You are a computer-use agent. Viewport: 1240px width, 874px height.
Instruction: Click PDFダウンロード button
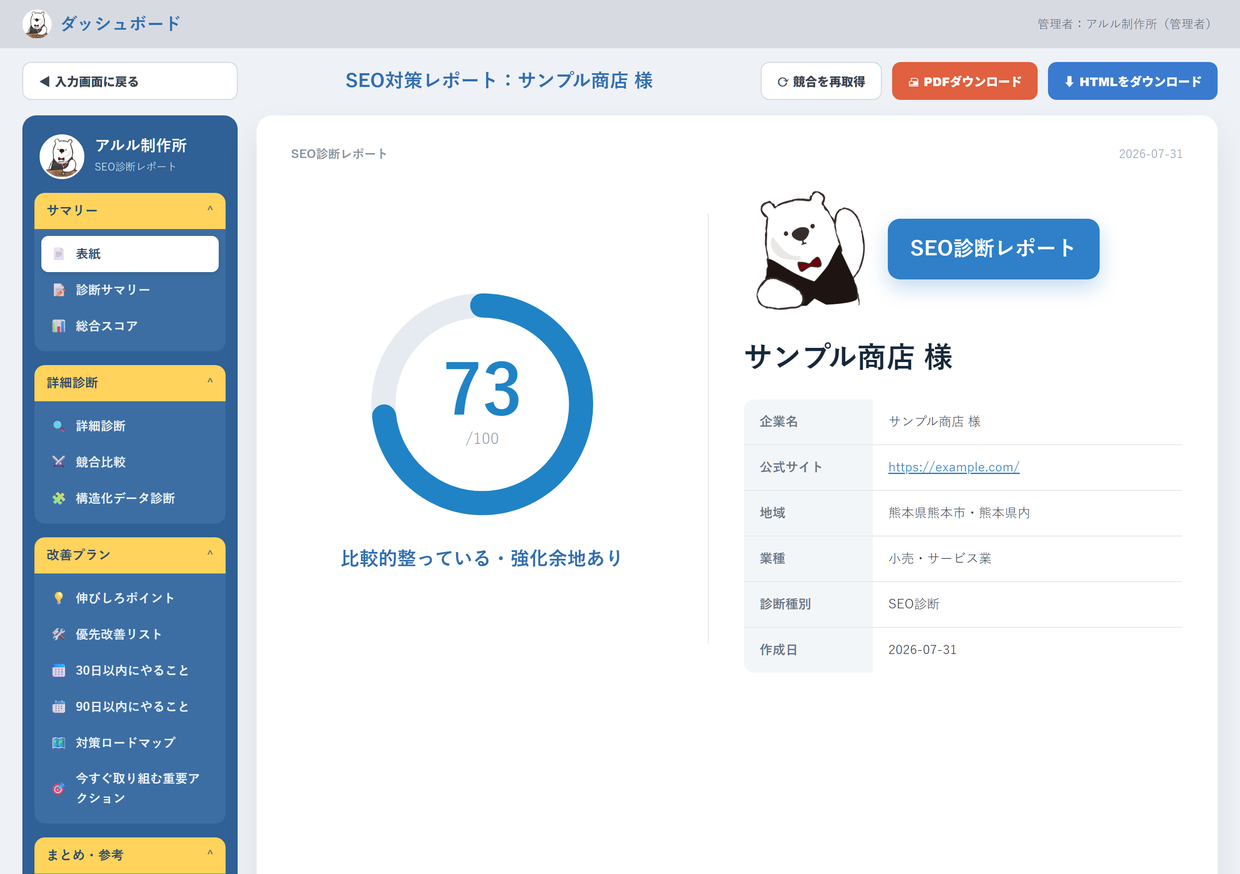(965, 81)
